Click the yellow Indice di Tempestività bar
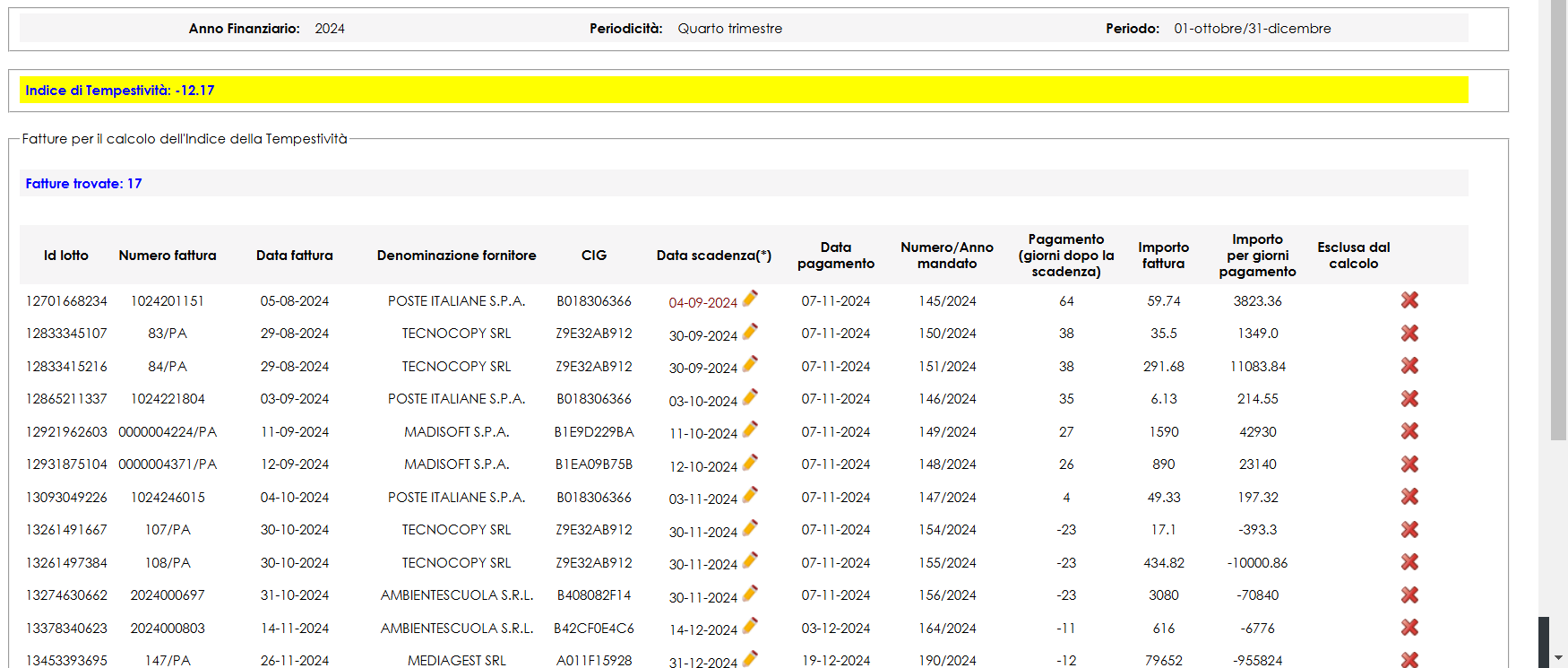The width and height of the screenshot is (1568, 668). [744, 91]
